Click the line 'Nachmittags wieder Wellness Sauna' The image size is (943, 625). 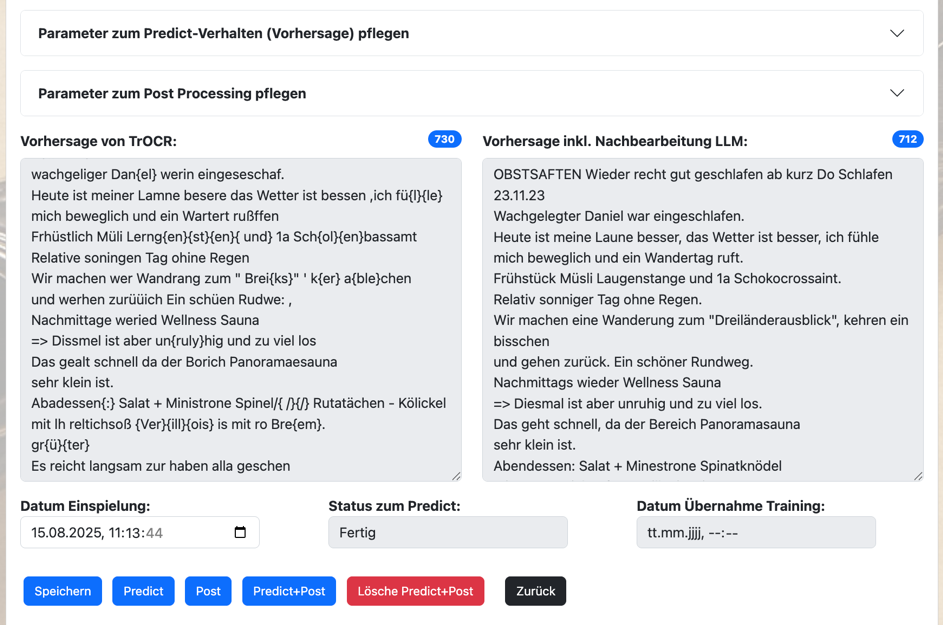point(607,383)
